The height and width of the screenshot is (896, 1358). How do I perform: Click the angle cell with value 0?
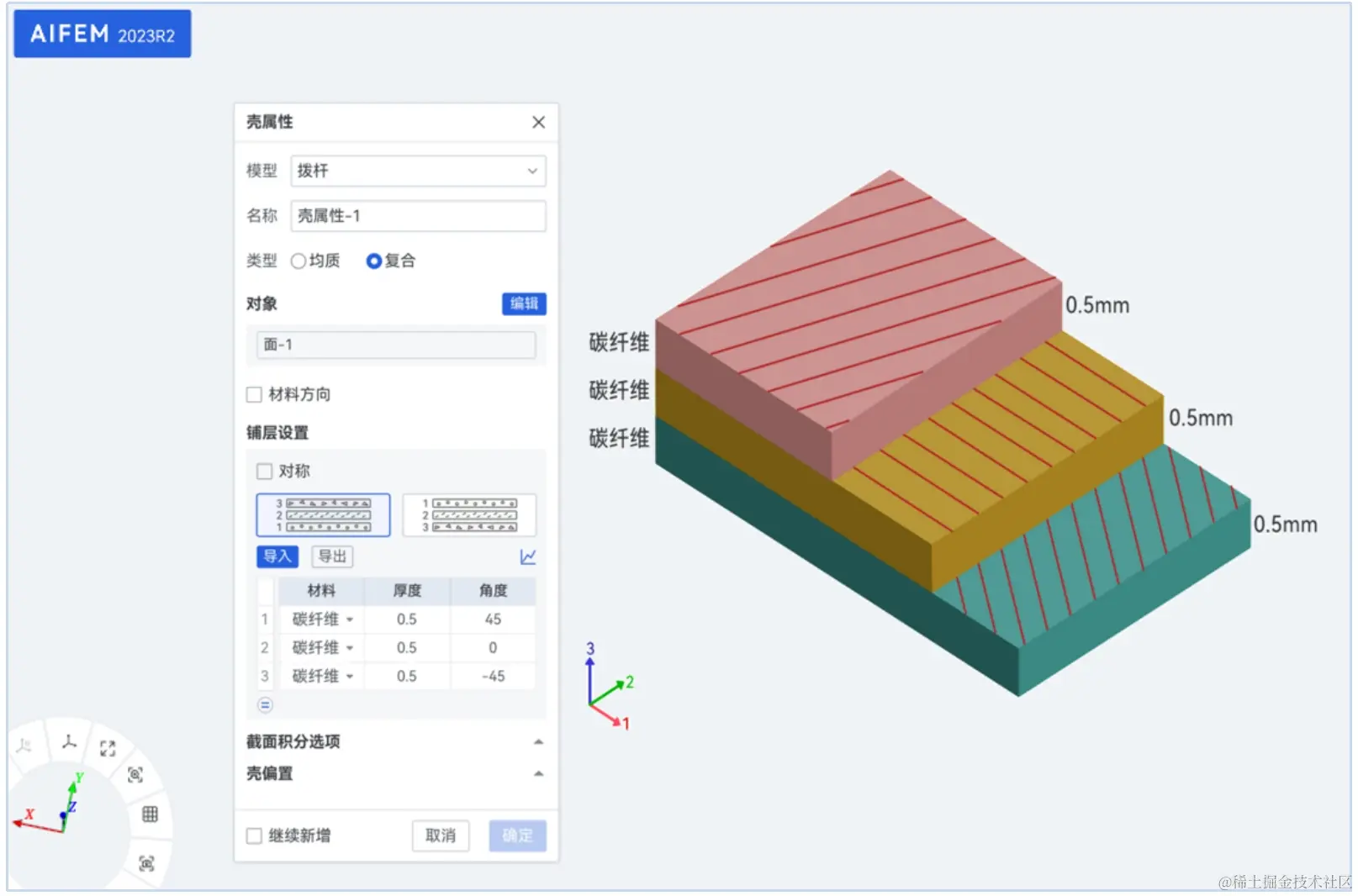pyautogui.click(x=493, y=648)
